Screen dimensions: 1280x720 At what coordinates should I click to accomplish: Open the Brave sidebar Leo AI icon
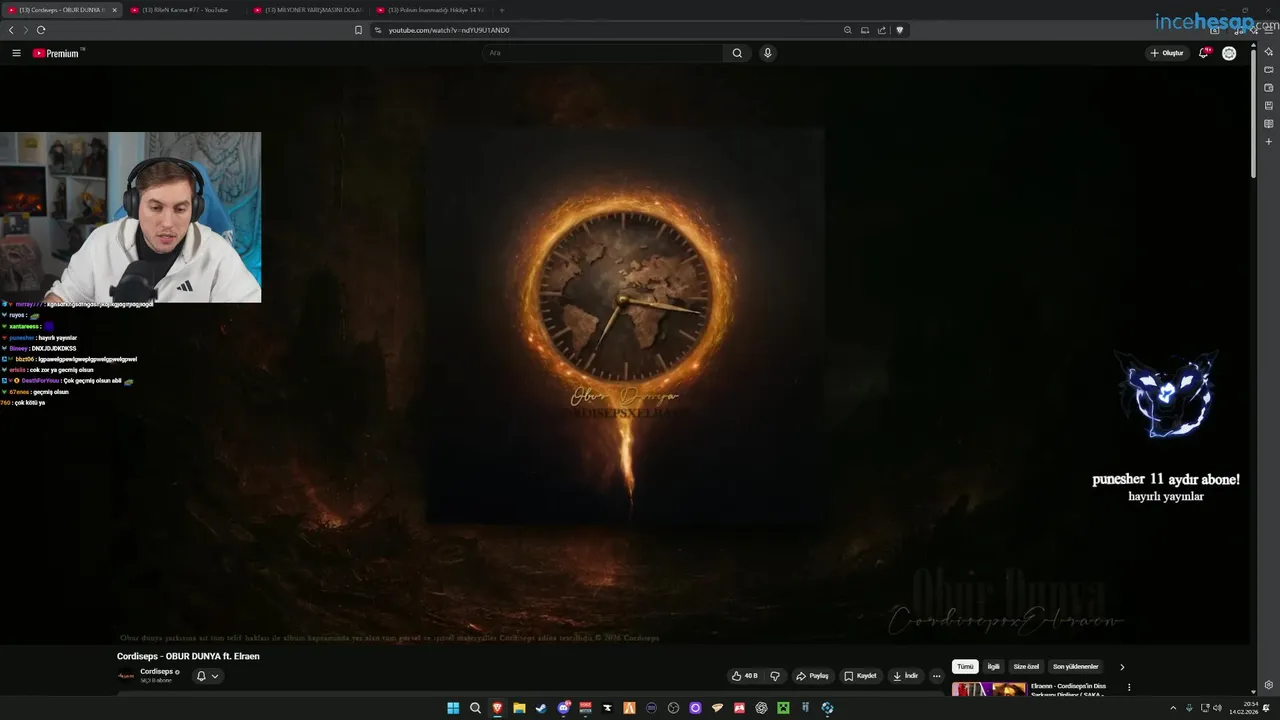click(1268, 51)
